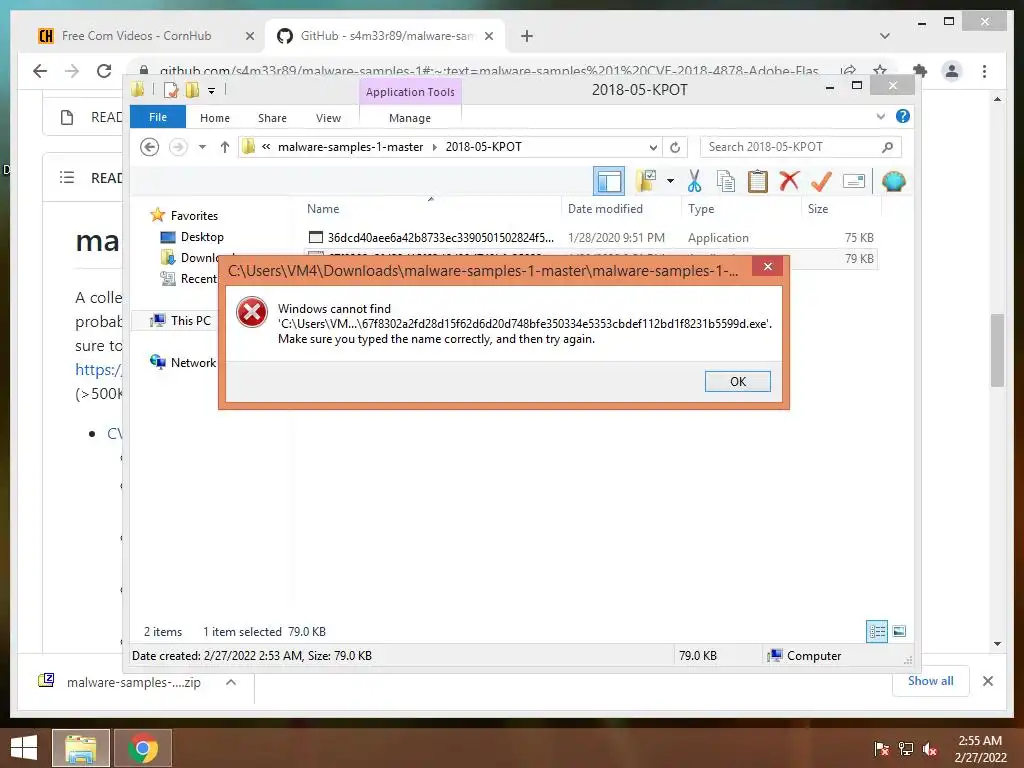Open the folder options dropdown arrow
The height and width of the screenshot is (768, 1024).
(670, 181)
